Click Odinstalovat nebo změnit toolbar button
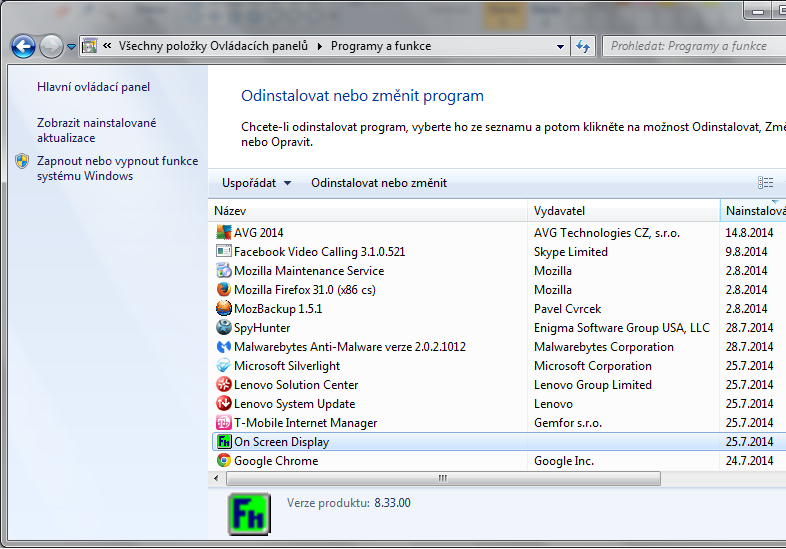786x549 pixels. [378, 183]
